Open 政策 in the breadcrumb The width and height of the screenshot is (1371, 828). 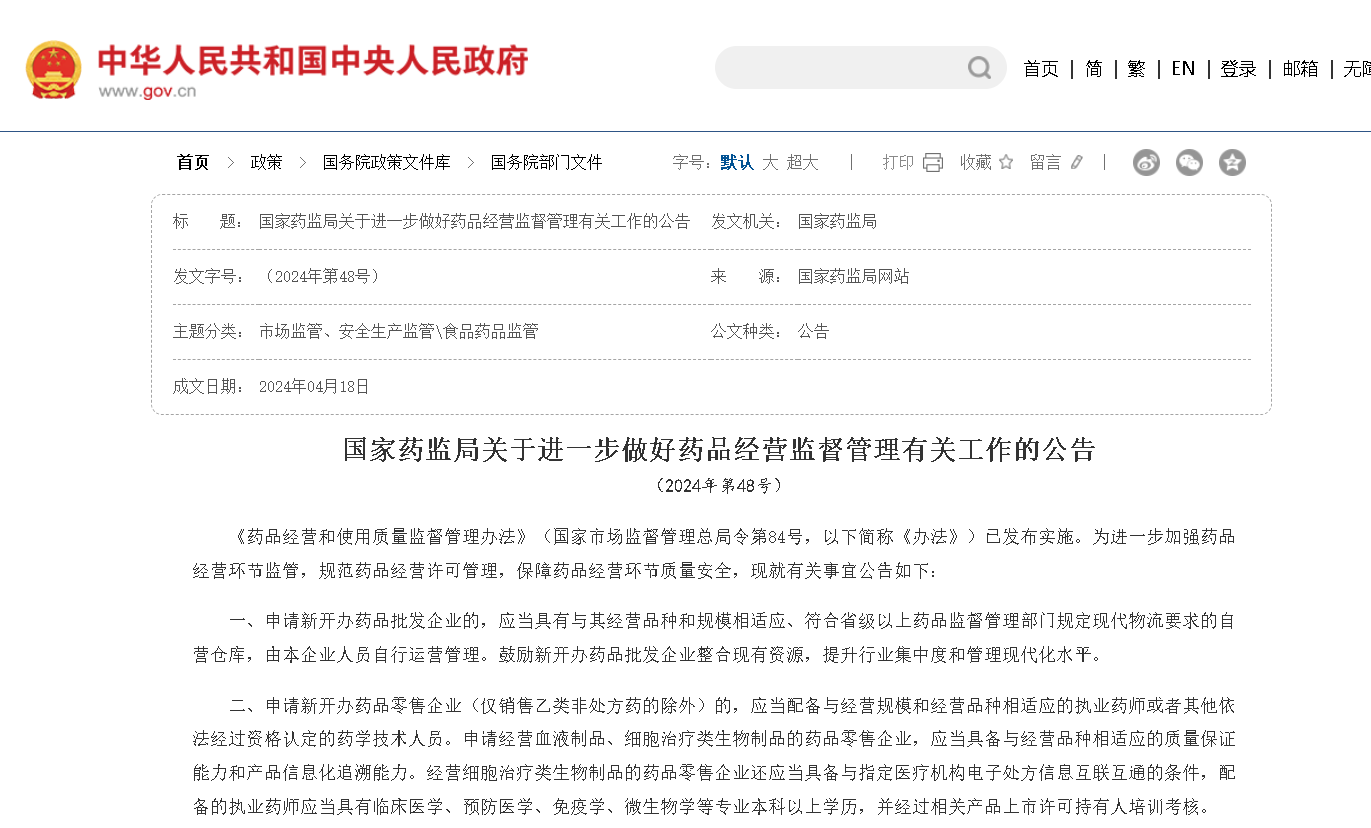(x=266, y=162)
